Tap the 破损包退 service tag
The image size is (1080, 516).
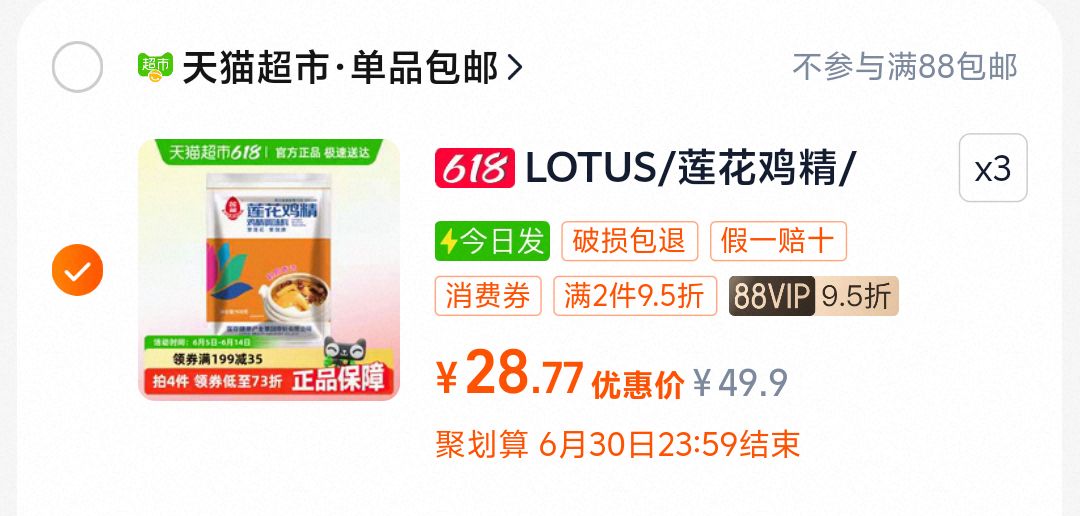tap(630, 241)
